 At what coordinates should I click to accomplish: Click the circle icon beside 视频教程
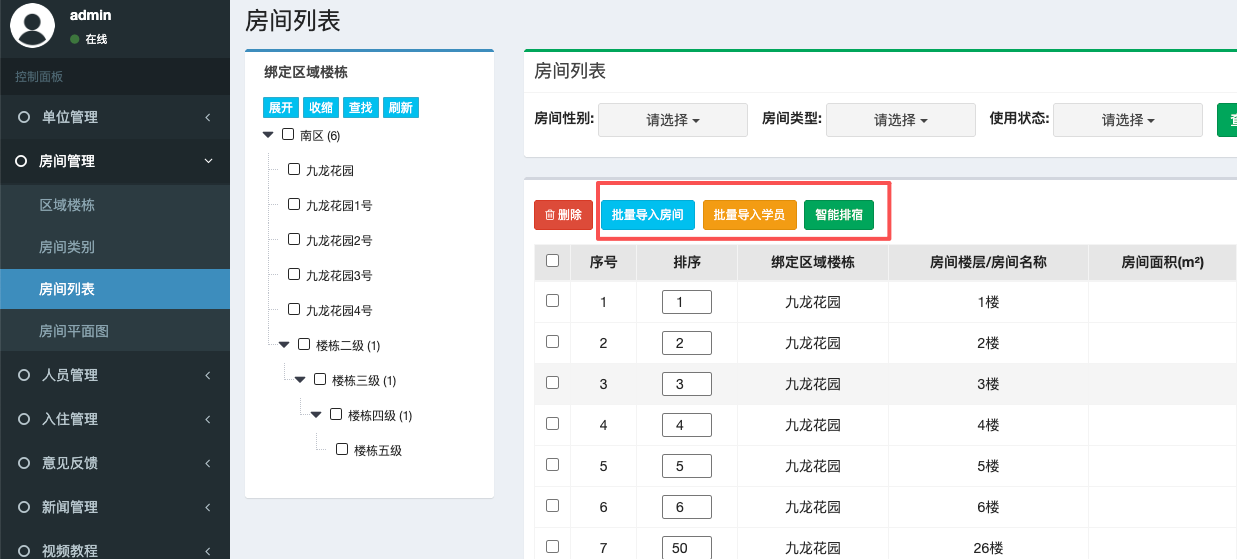point(24,550)
